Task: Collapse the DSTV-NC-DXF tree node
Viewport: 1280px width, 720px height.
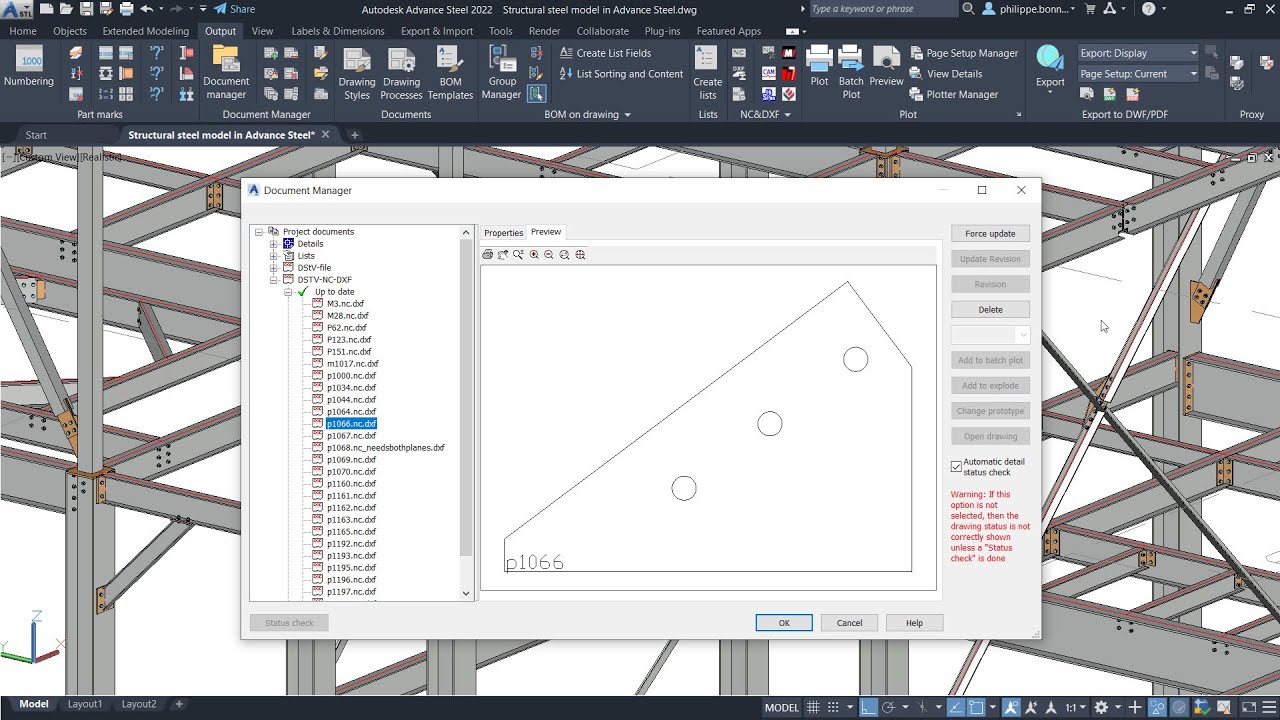Action: (x=273, y=280)
